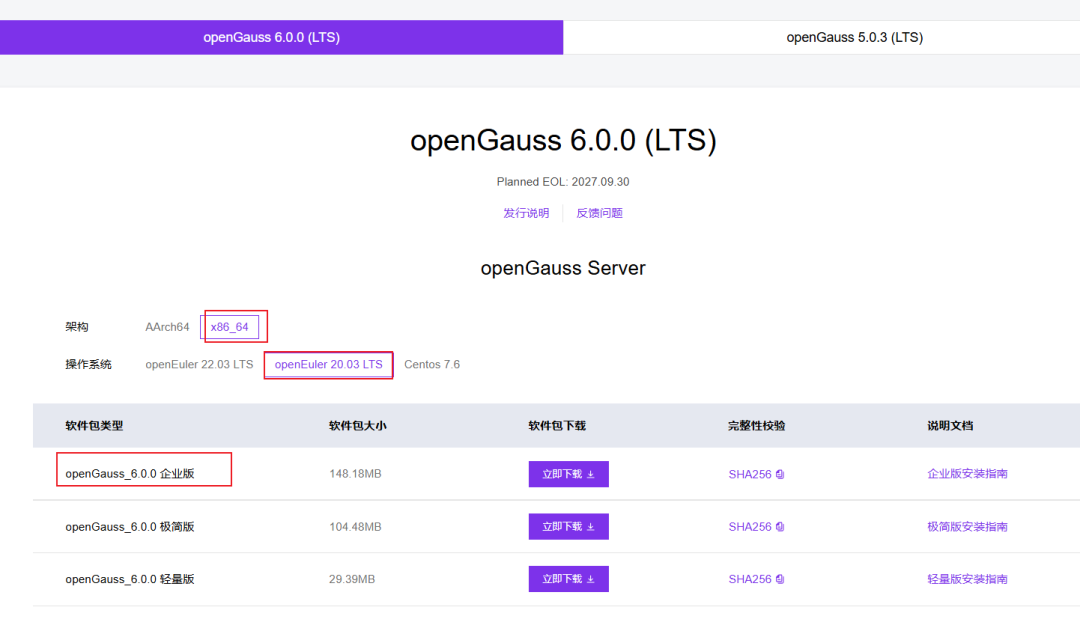Select the x86_64 architecture option

(x=229, y=327)
